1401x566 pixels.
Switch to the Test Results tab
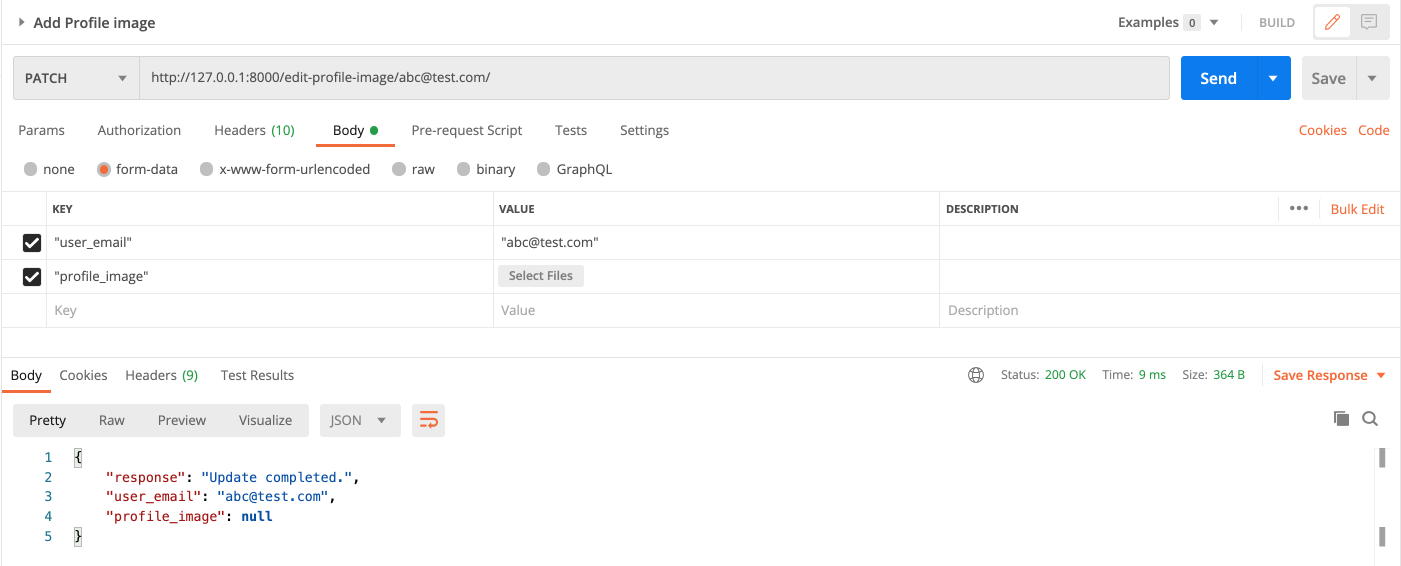click(257, 375)
